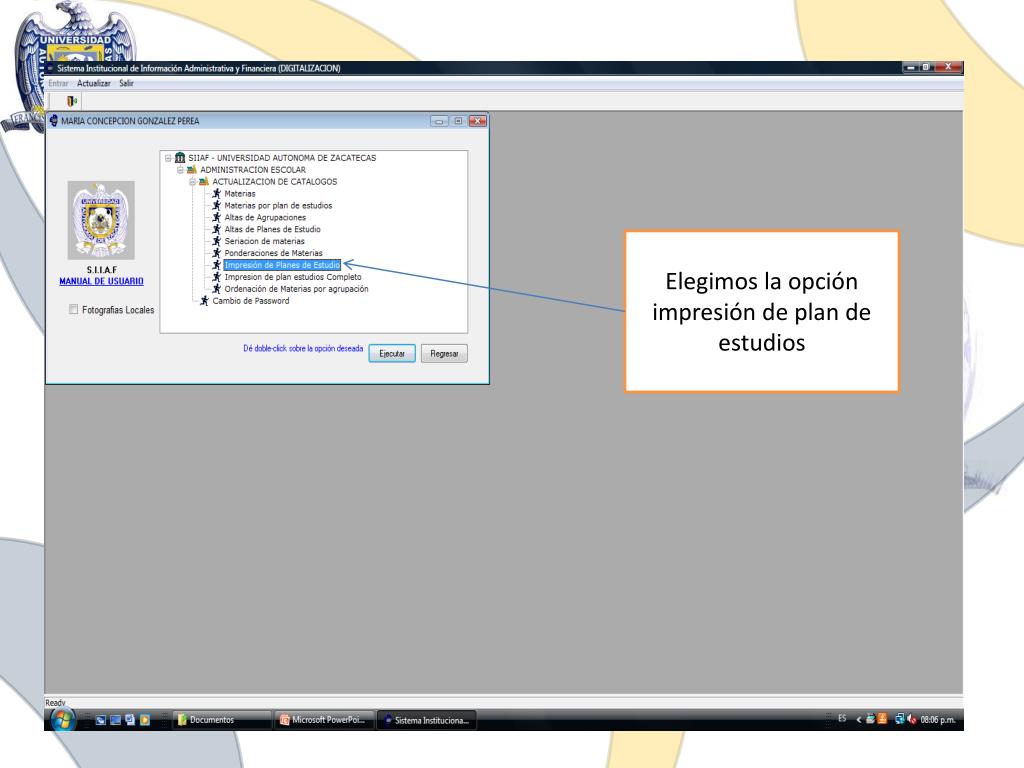Click the icon beside Altas de Agrupaciones
The height and width of the screenshot is (768, 1024).
pos(216,218)
